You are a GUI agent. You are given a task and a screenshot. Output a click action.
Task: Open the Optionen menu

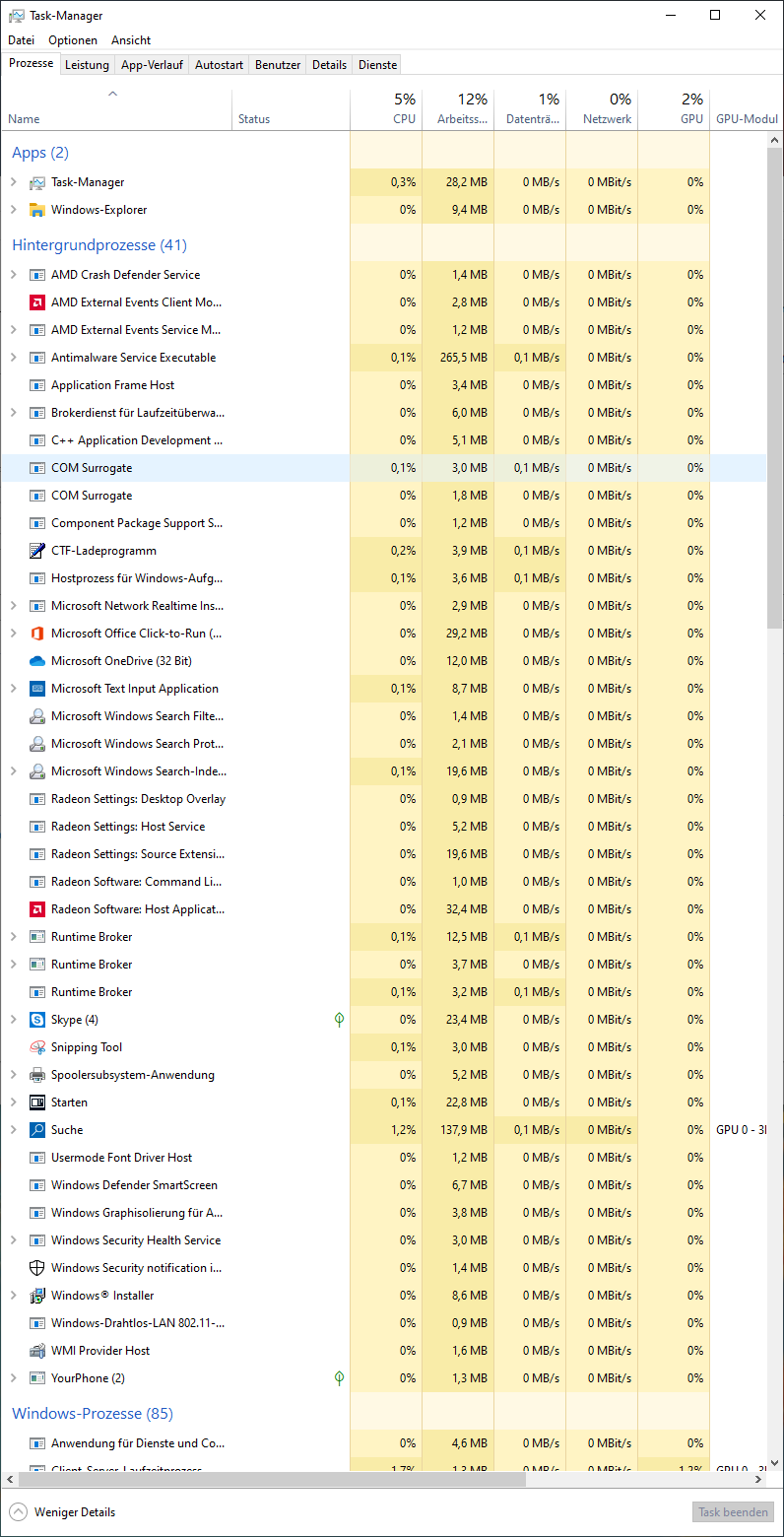tap(73, 40)
